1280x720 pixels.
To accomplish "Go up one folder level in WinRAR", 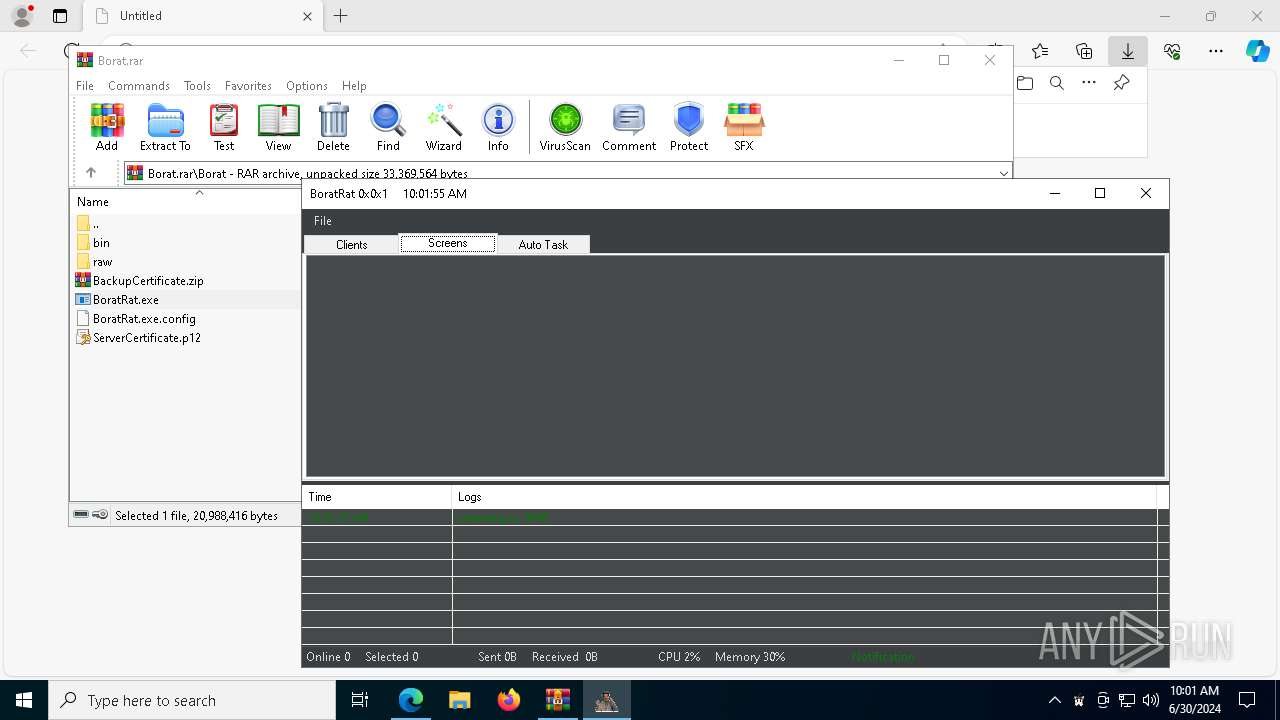I will [x=91, y=173].
